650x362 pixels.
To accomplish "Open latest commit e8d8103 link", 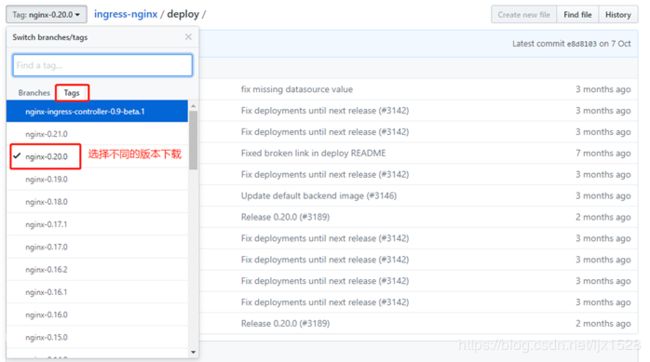I will [x=582, y=44].
